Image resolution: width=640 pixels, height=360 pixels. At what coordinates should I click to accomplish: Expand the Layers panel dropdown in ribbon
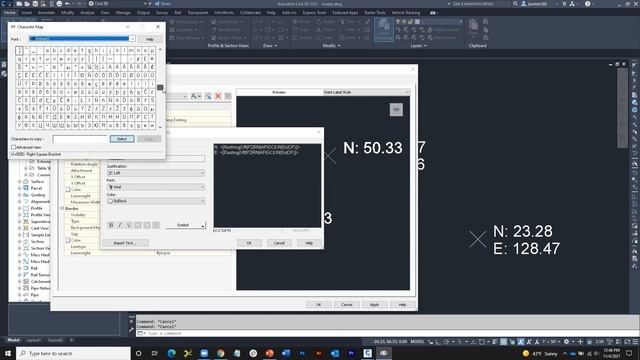pos(418,46)
